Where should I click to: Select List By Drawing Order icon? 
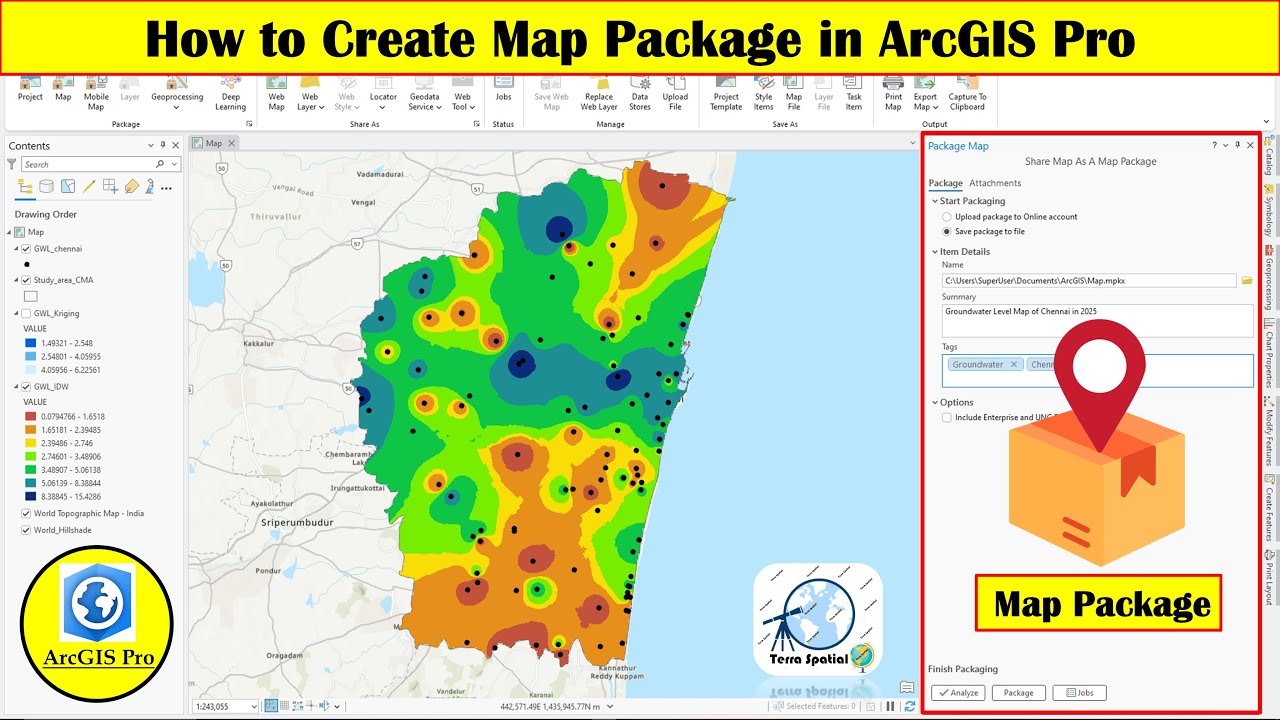pos(25,187)
